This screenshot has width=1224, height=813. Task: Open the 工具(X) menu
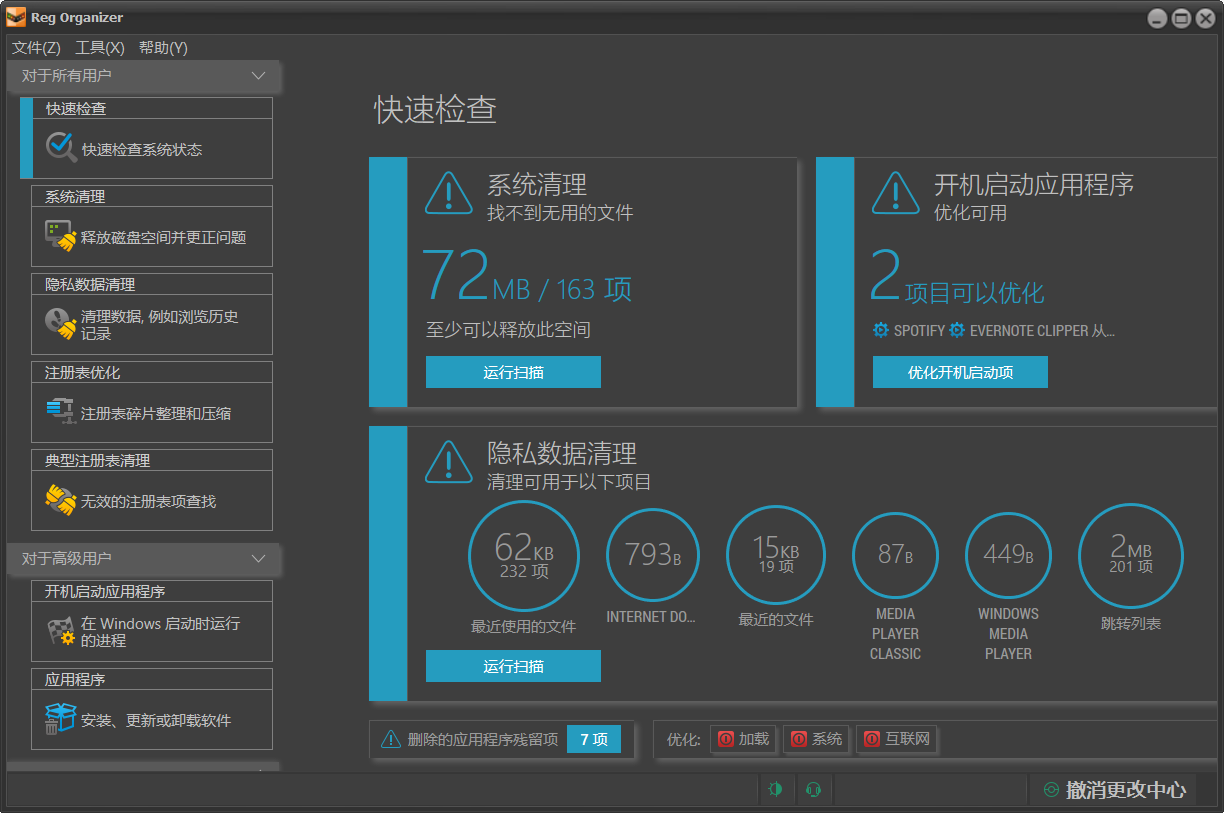click(x=99, y=47)
